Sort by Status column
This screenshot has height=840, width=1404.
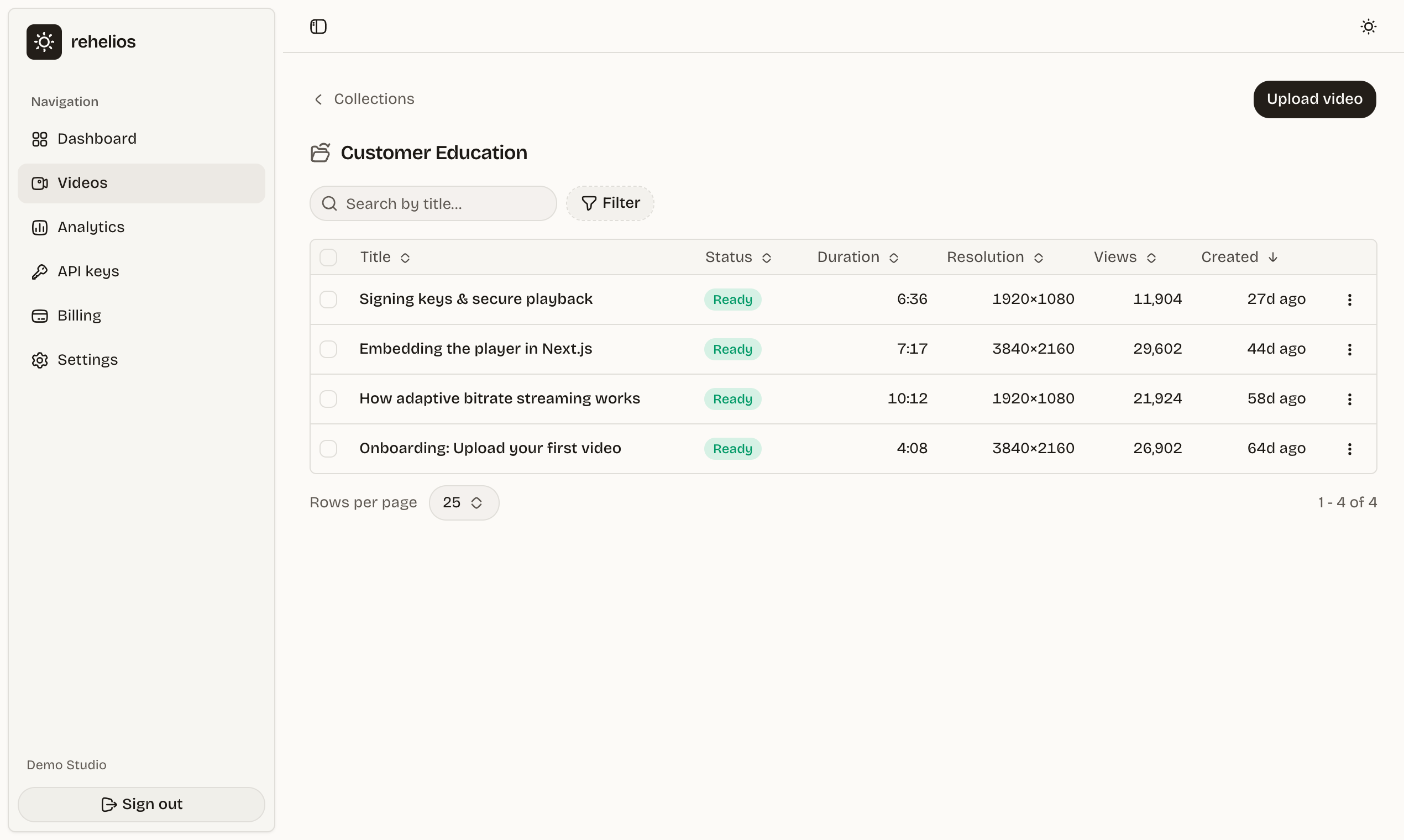(x=738, y=258)
